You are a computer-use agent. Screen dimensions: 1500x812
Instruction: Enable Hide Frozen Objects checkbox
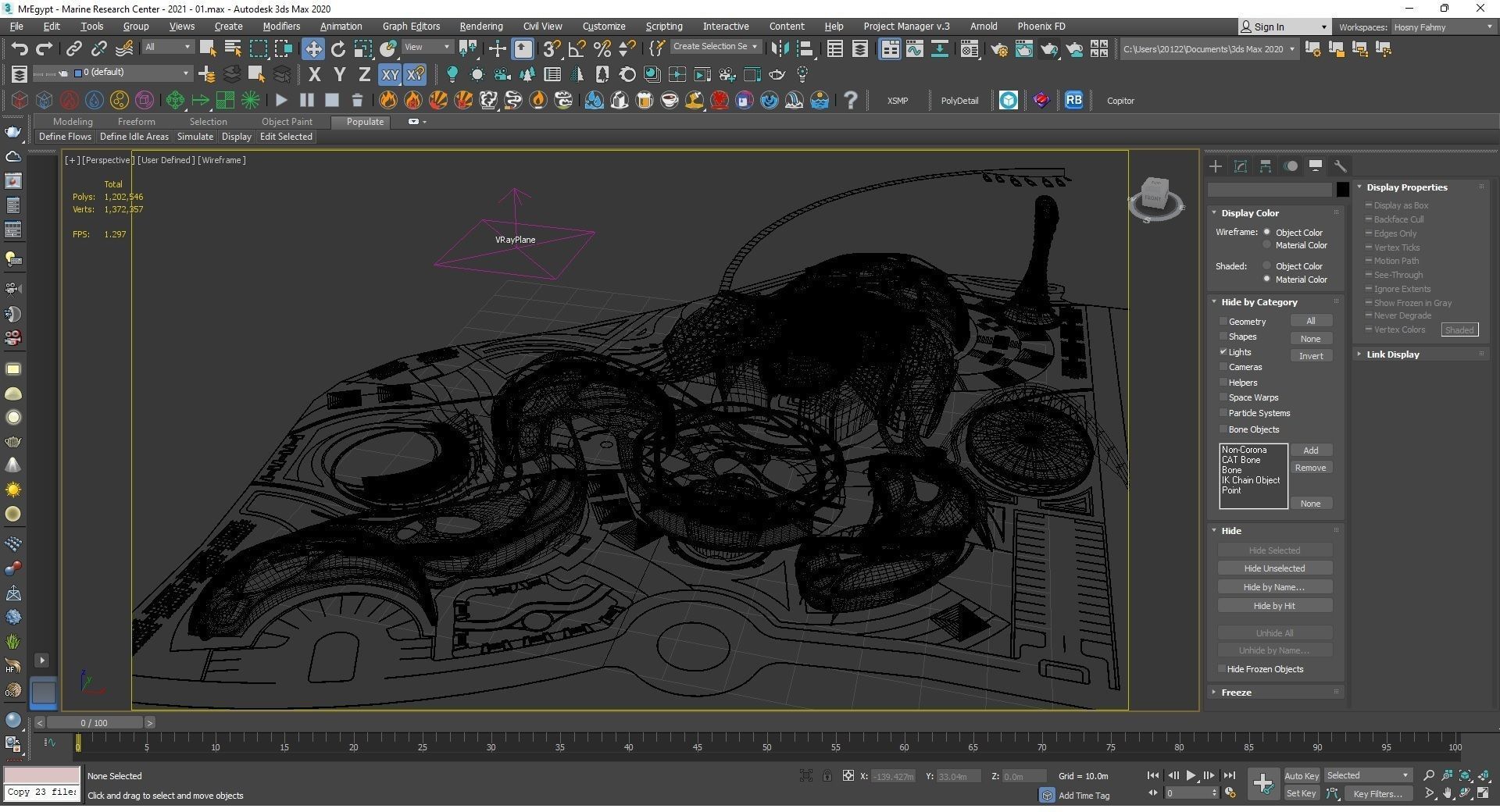coord(1222,669)
